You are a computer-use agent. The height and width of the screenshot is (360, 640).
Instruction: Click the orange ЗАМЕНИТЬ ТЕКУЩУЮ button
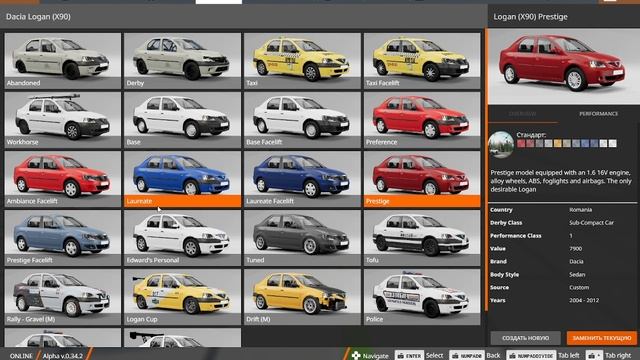tap(602, 338)
